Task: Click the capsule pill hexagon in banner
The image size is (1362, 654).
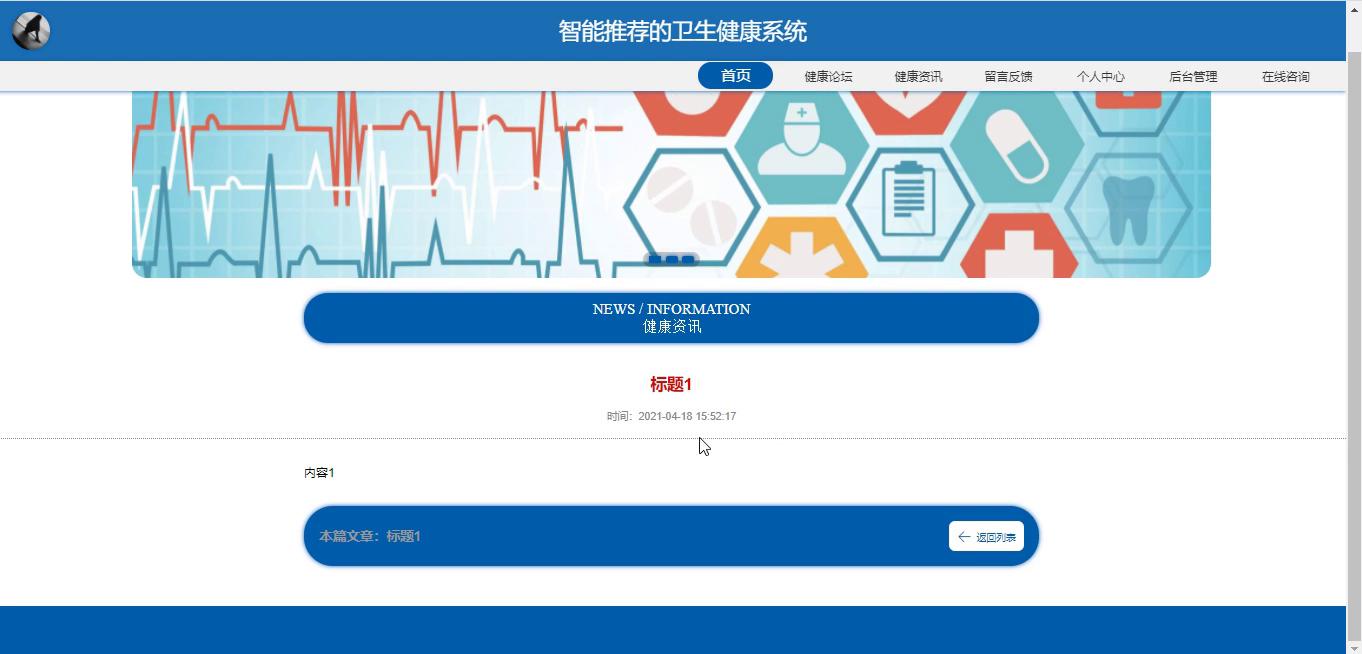Action: tap(1016, 146)
